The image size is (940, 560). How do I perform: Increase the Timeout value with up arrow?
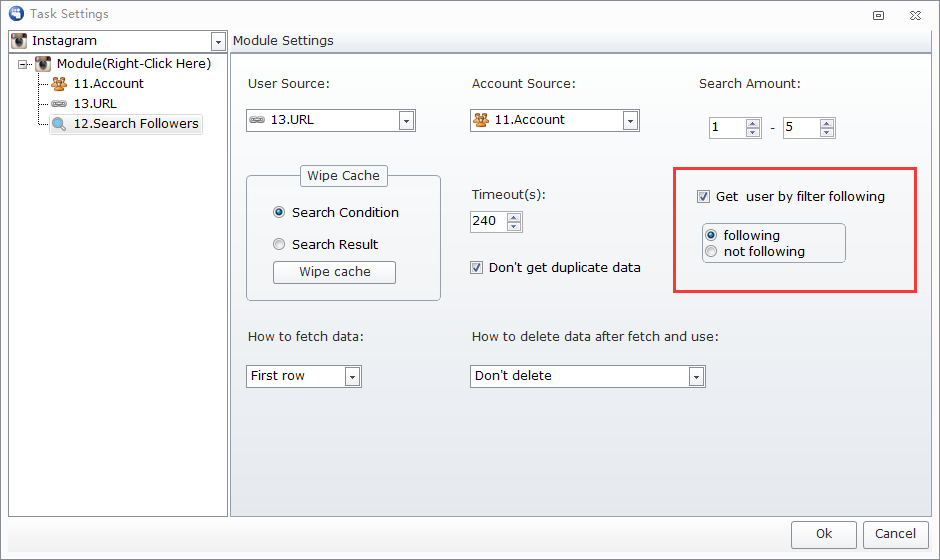[514, 216]
